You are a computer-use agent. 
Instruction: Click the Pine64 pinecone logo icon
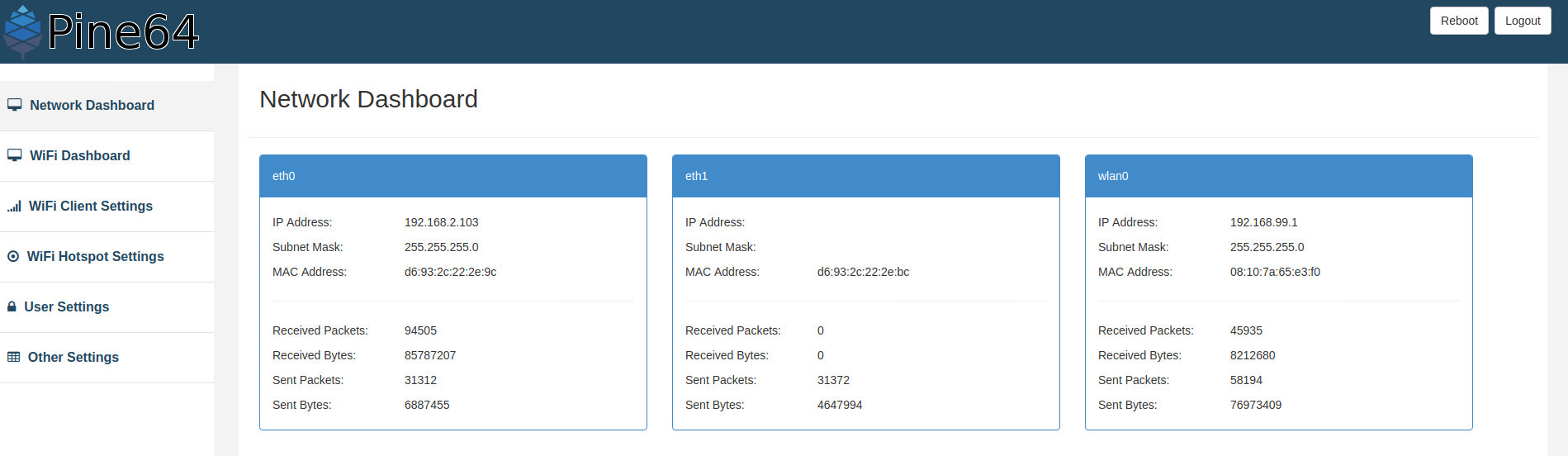click(22, 31)
